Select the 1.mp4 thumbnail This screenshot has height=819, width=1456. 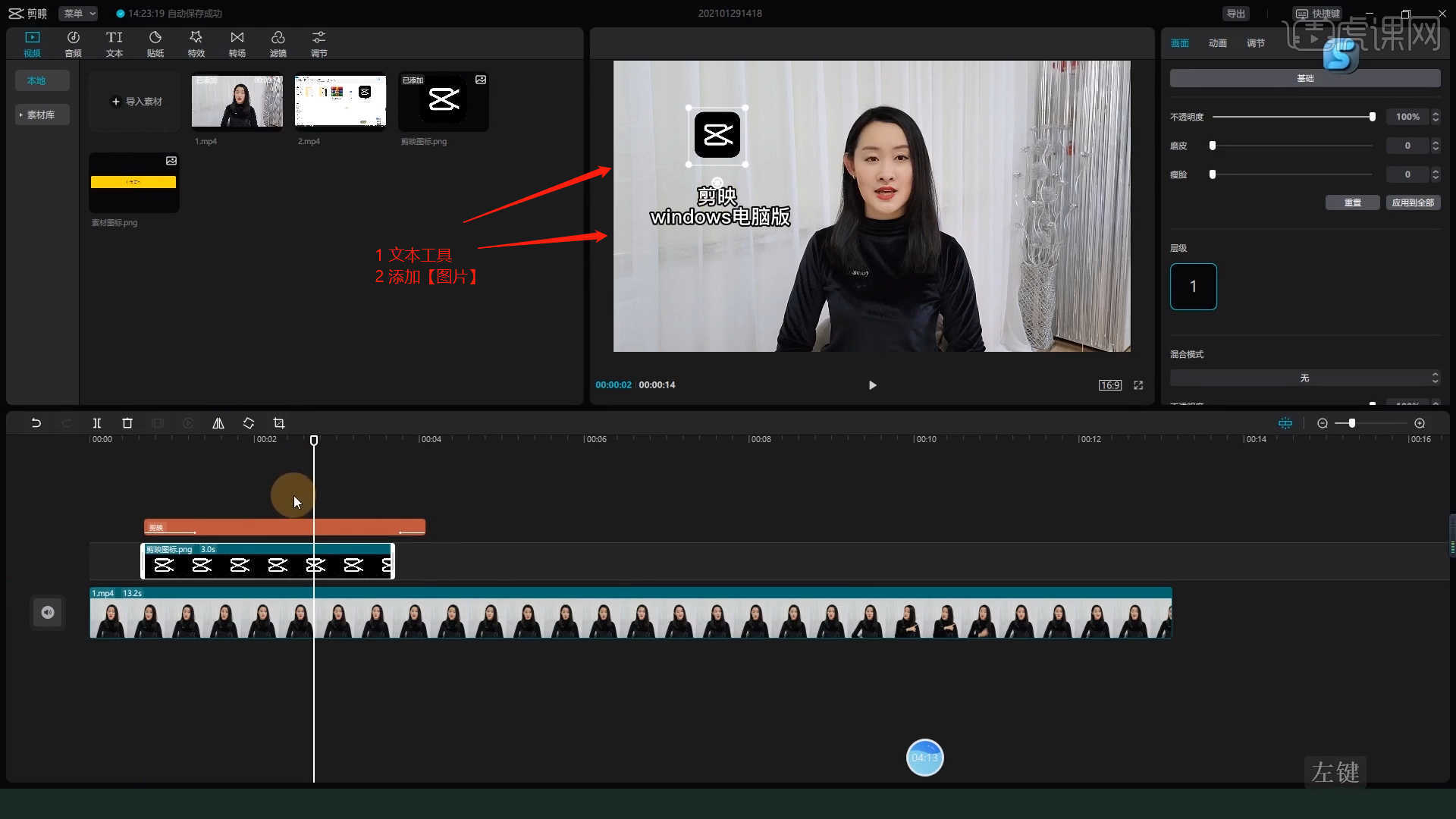point(237,102)
